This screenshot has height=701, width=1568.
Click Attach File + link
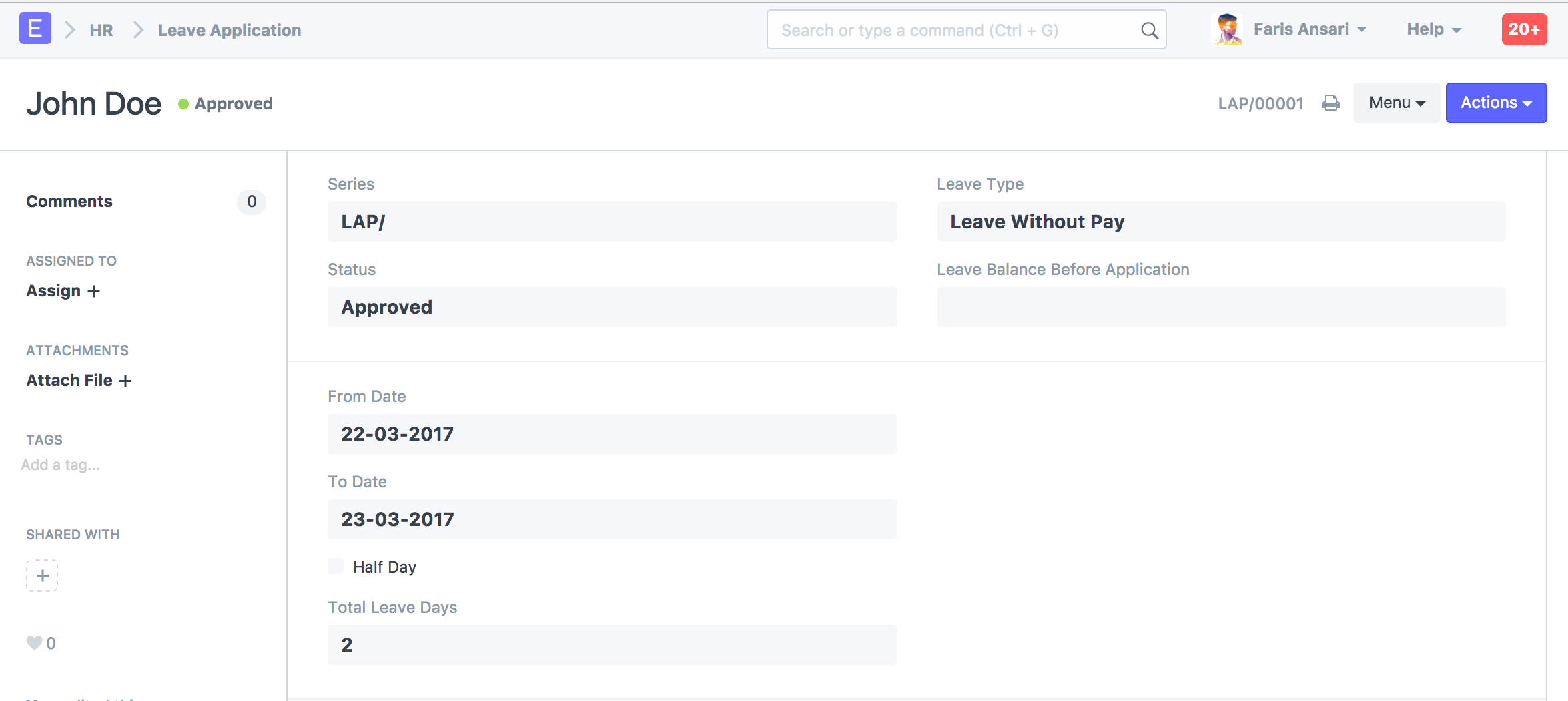pos(79,381)
